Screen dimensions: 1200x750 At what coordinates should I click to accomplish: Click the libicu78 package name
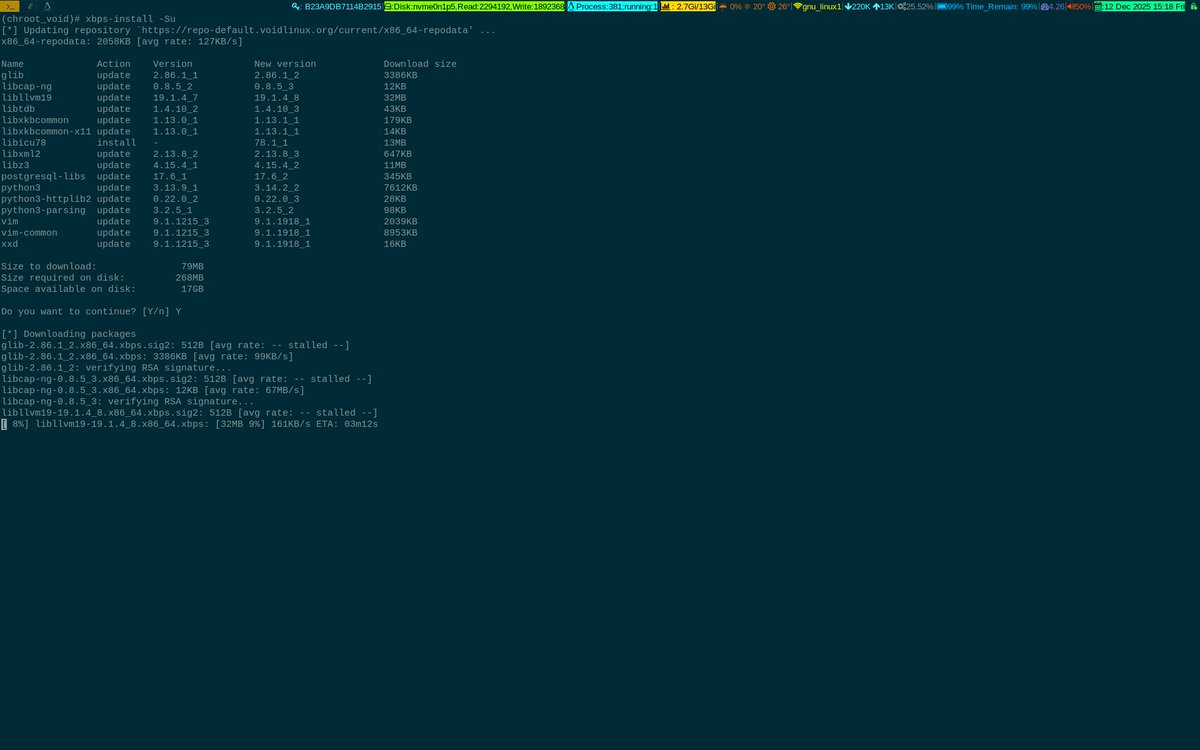(x=23, y=143)
